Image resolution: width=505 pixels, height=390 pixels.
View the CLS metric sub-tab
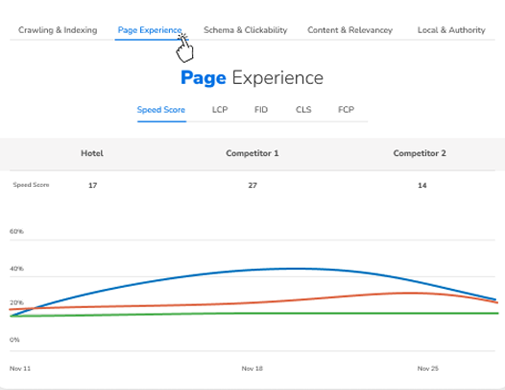(304, 110)
